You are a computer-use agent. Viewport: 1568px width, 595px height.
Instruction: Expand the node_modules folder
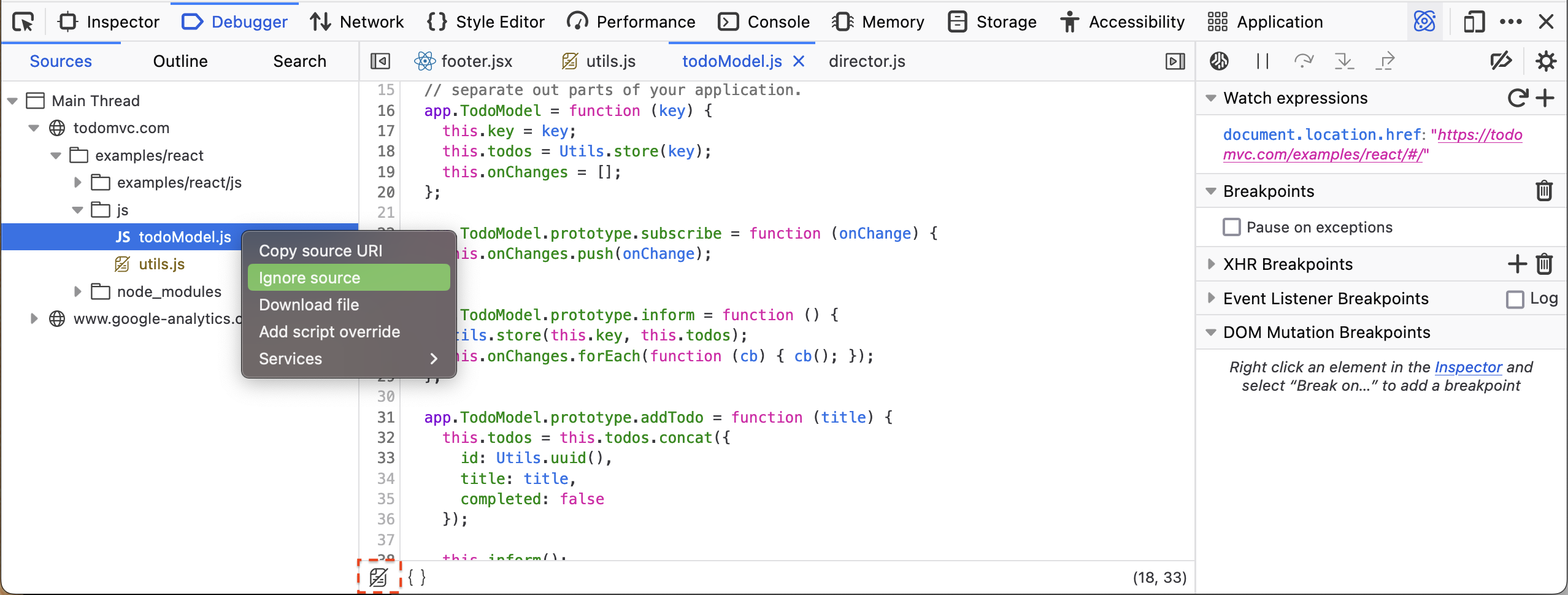click(x=78, y=292)
